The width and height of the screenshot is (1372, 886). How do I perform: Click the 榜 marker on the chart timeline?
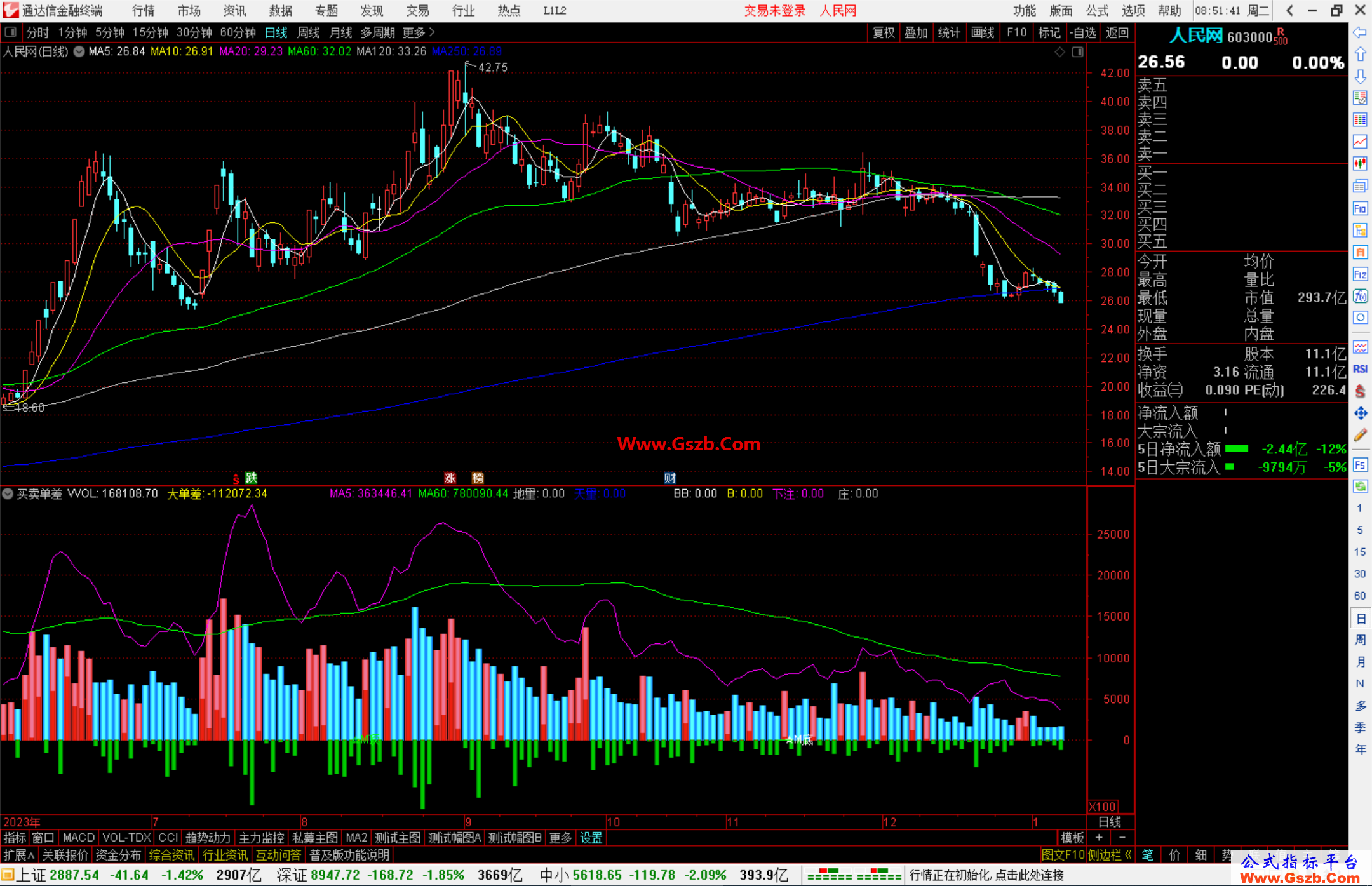[x=478, y=478]
